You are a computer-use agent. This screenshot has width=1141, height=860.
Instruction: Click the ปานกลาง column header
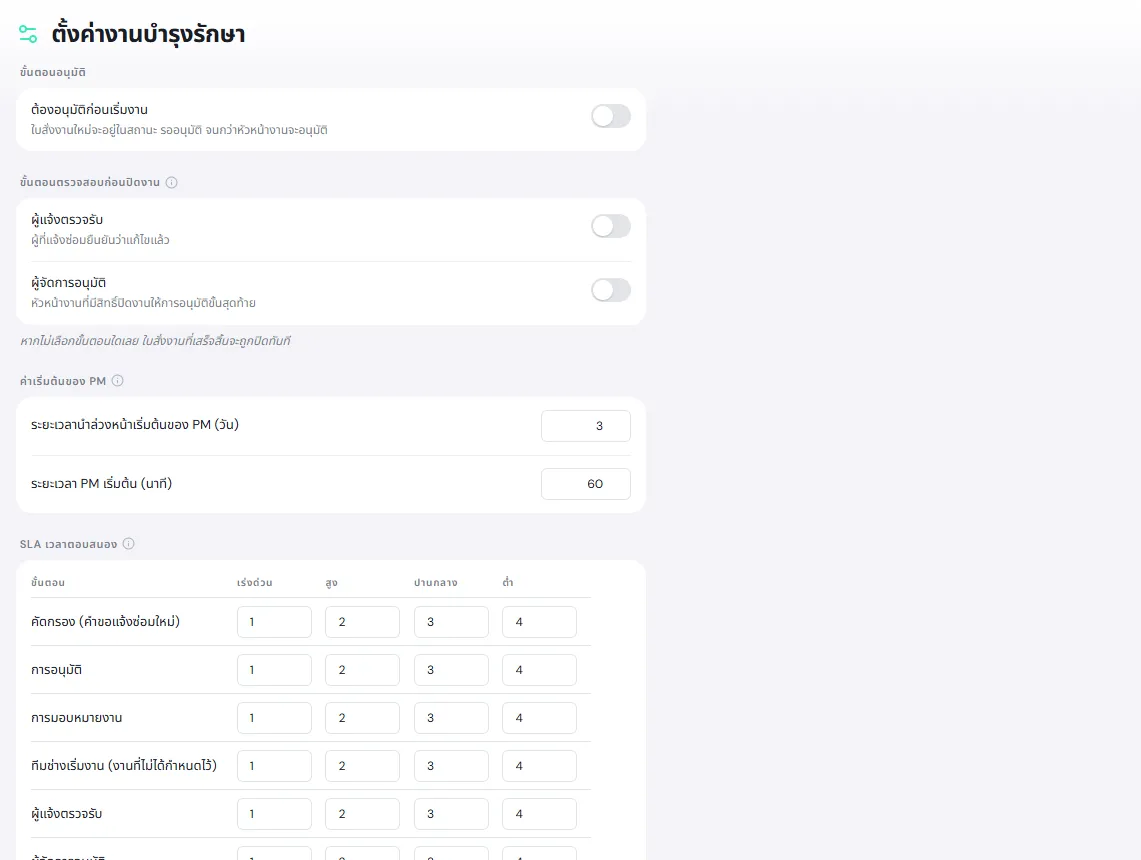coord(436,582)
